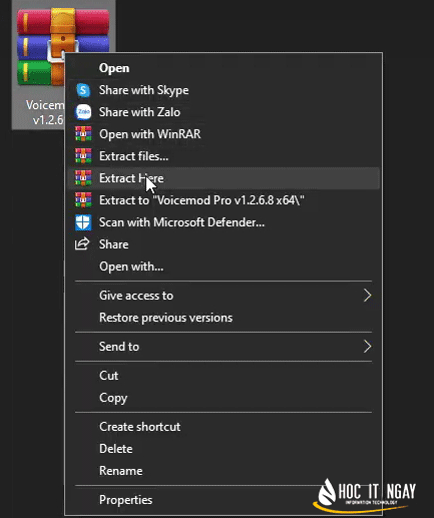Select Extract files... option
The image size is (434, 518).
(223, 156)
